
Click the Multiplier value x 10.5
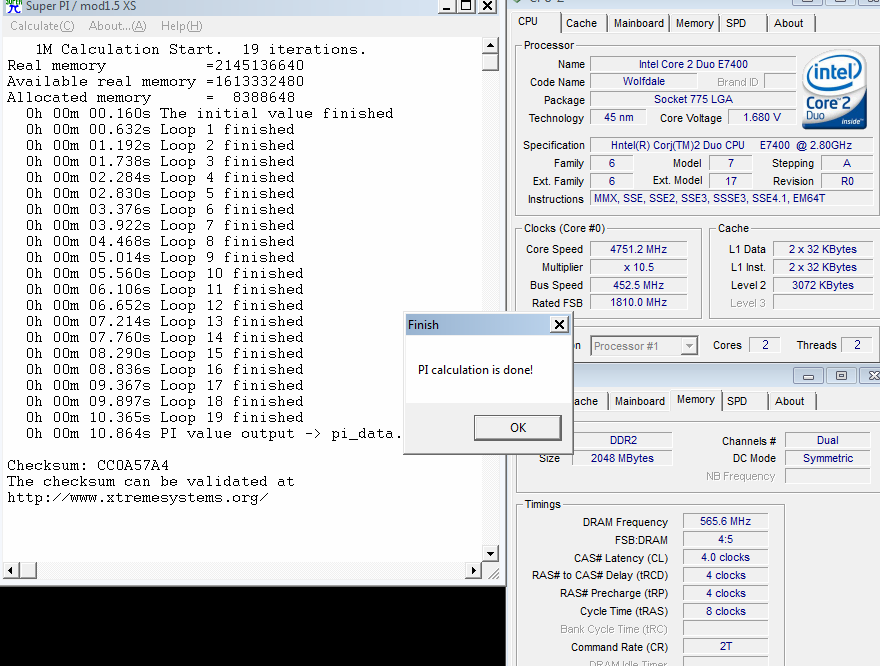point(639,267)
